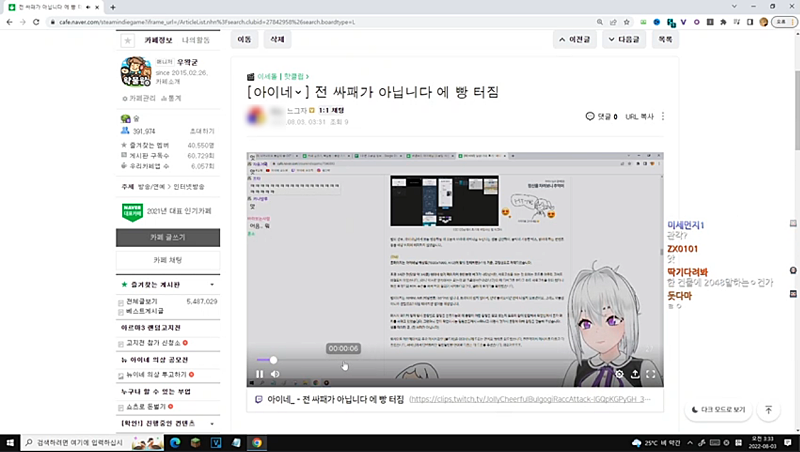
Task: Open the video settings gear
Action: [619, 374]
